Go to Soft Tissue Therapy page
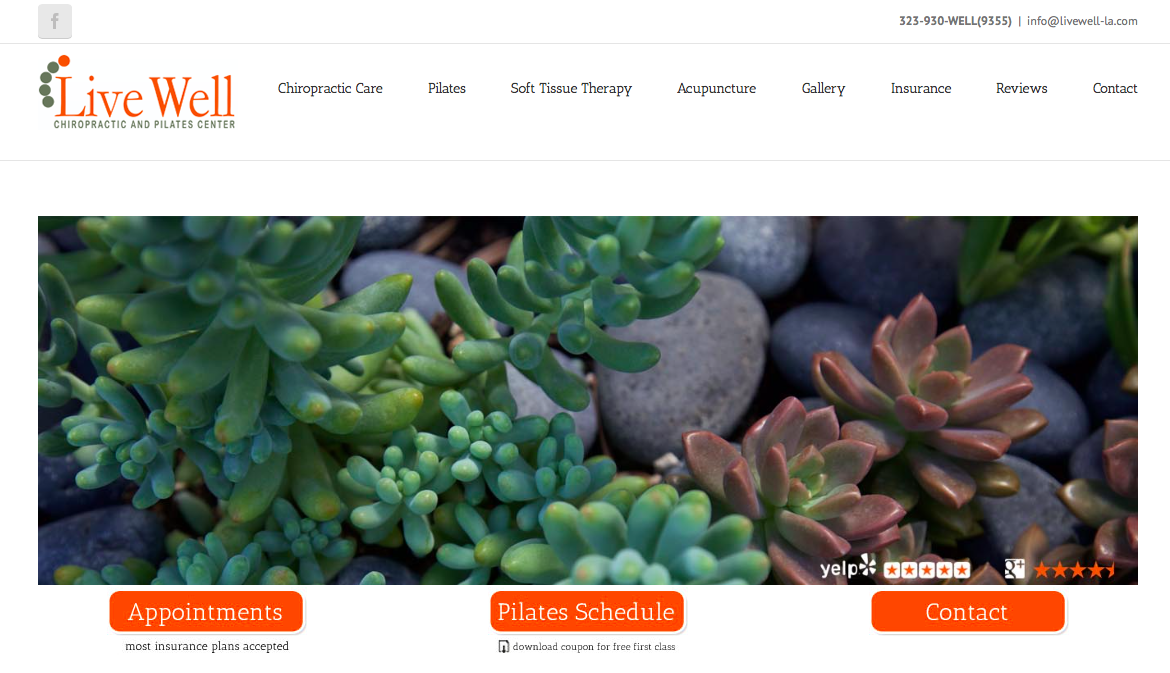The height and width of the screenshot is (673, 1170). coord(571,88)
